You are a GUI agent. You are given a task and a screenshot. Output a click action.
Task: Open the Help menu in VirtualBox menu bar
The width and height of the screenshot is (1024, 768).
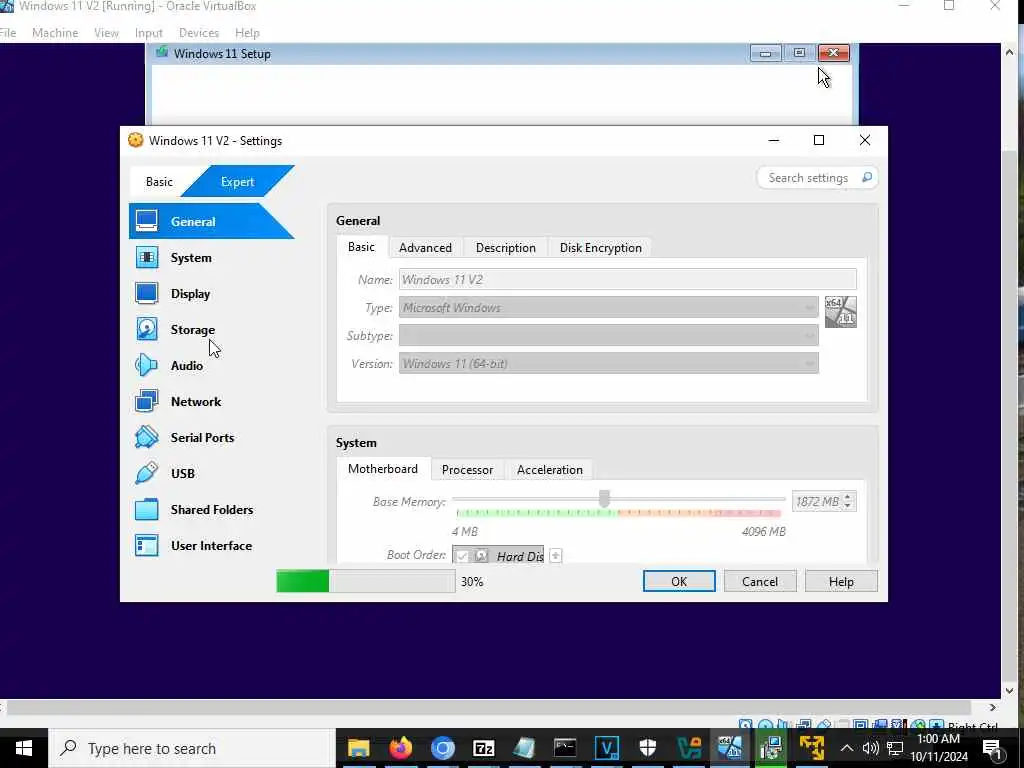247,33
